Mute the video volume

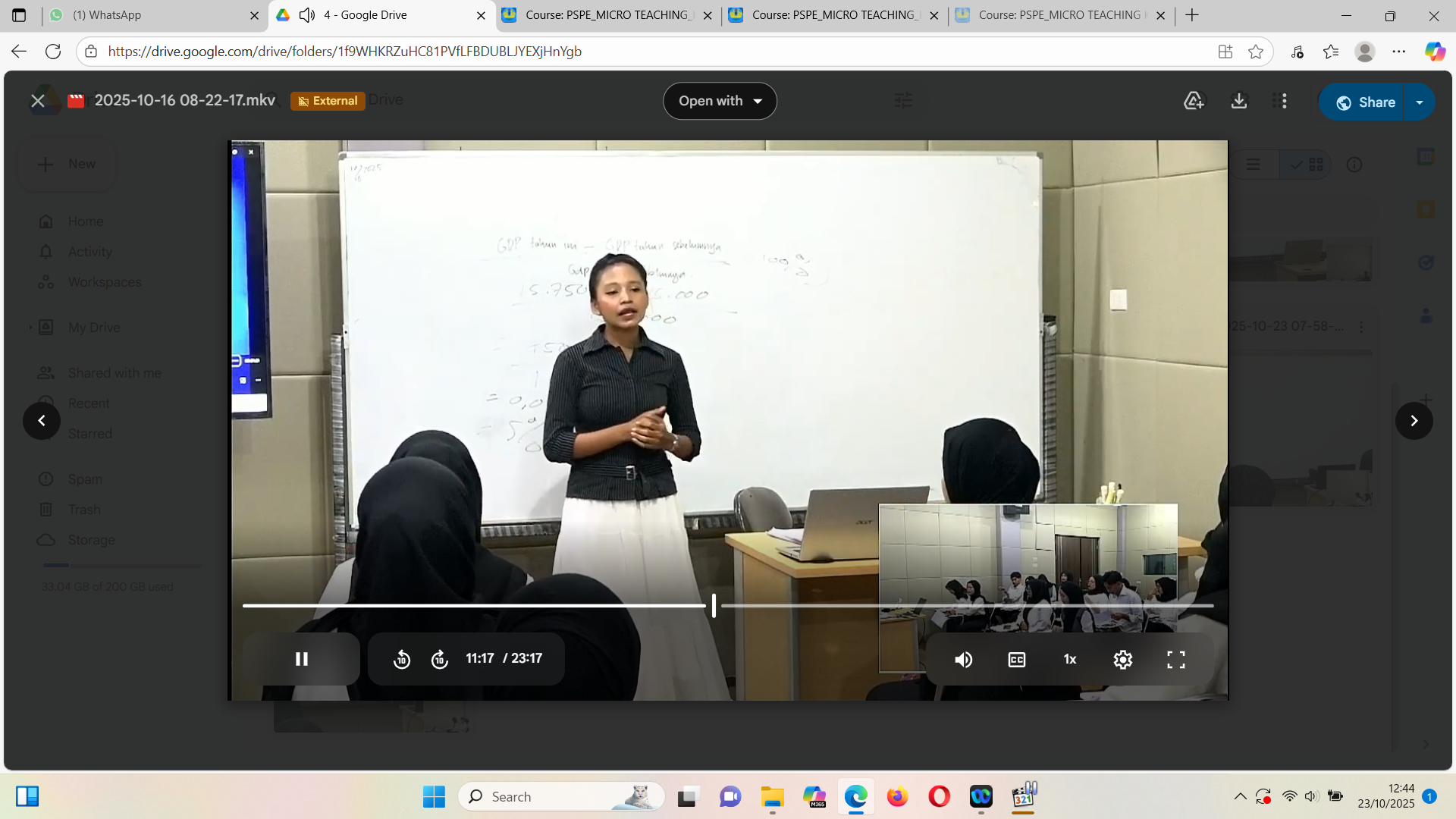[x=963, y=660]
